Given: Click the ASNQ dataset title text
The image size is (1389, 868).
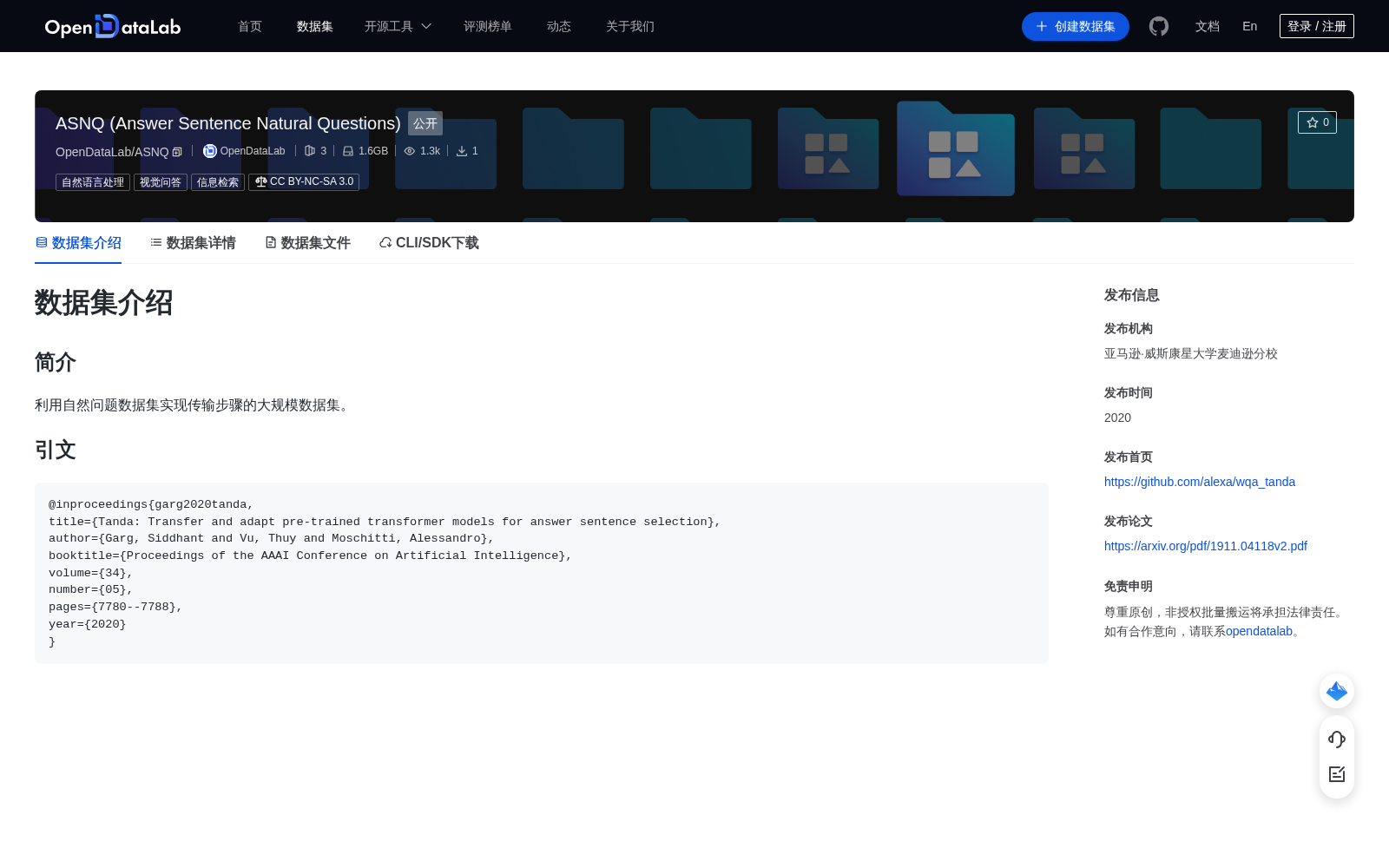Looking at the screenshot, I should (x=228, y=123).
